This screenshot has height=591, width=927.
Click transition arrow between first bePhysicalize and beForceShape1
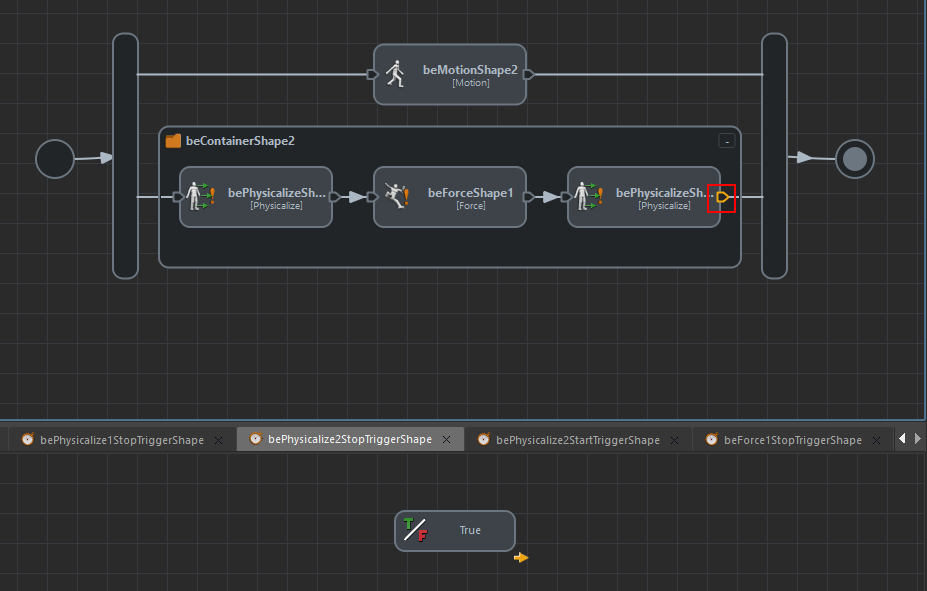(357, 197)
